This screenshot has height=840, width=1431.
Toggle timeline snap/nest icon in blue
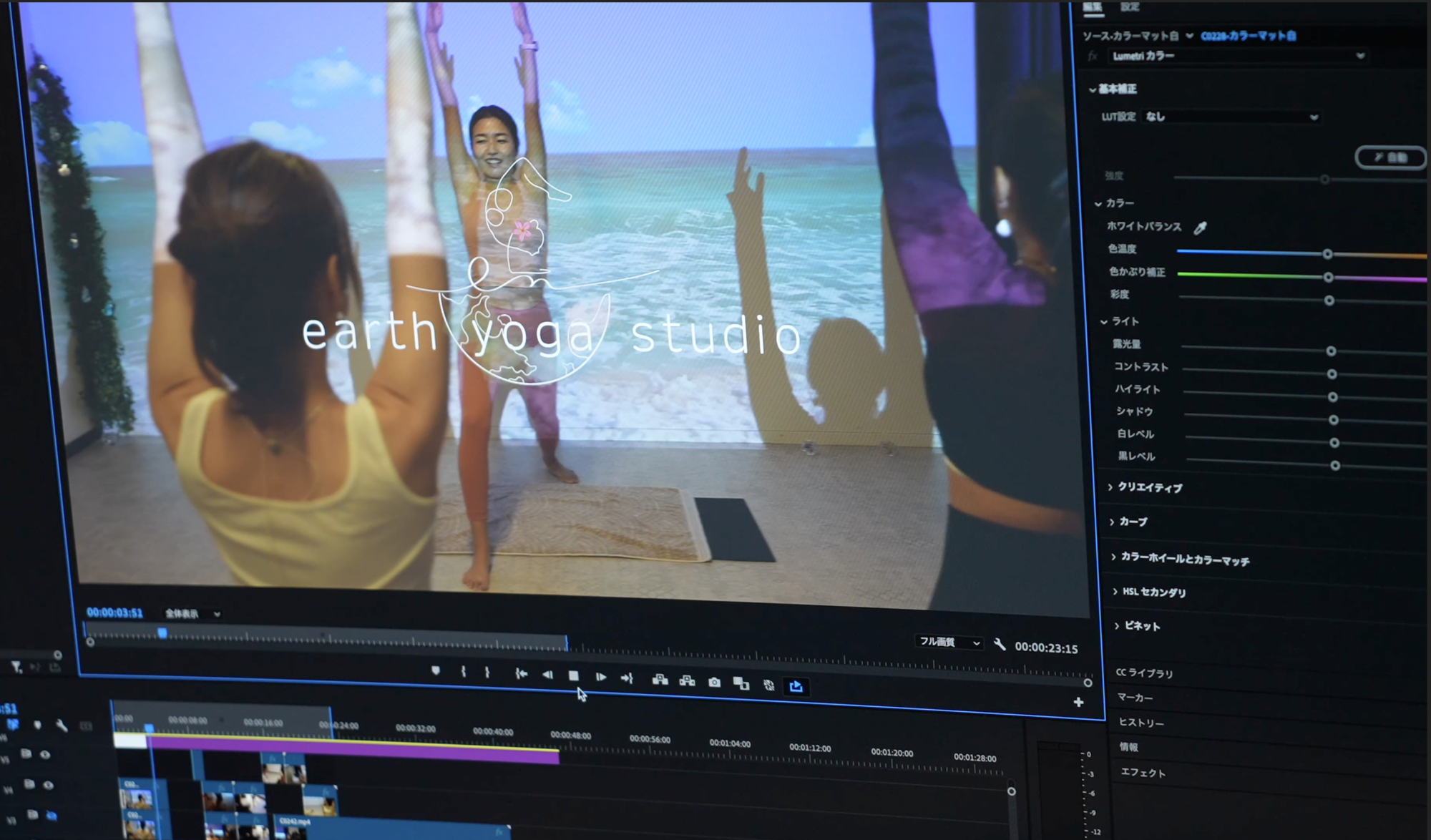point(12,724)
